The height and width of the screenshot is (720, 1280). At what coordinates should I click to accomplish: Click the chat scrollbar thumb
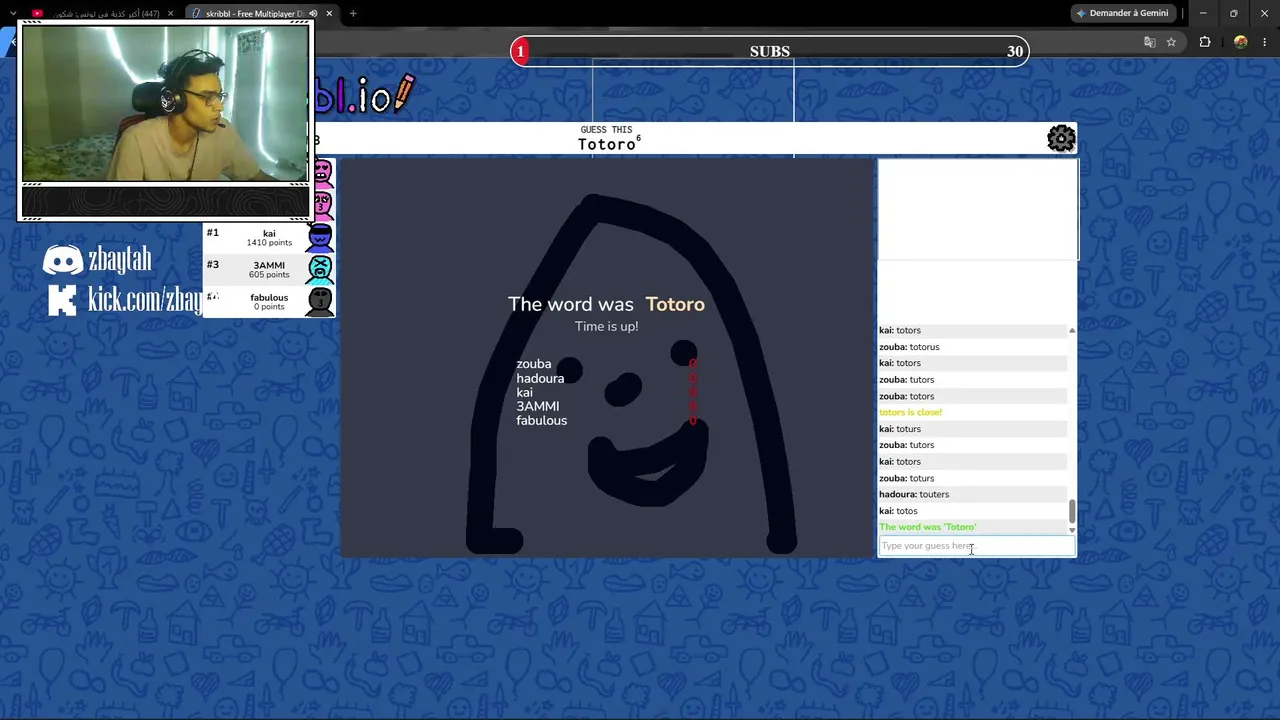pyautogui.click(x=1072, y=510)
